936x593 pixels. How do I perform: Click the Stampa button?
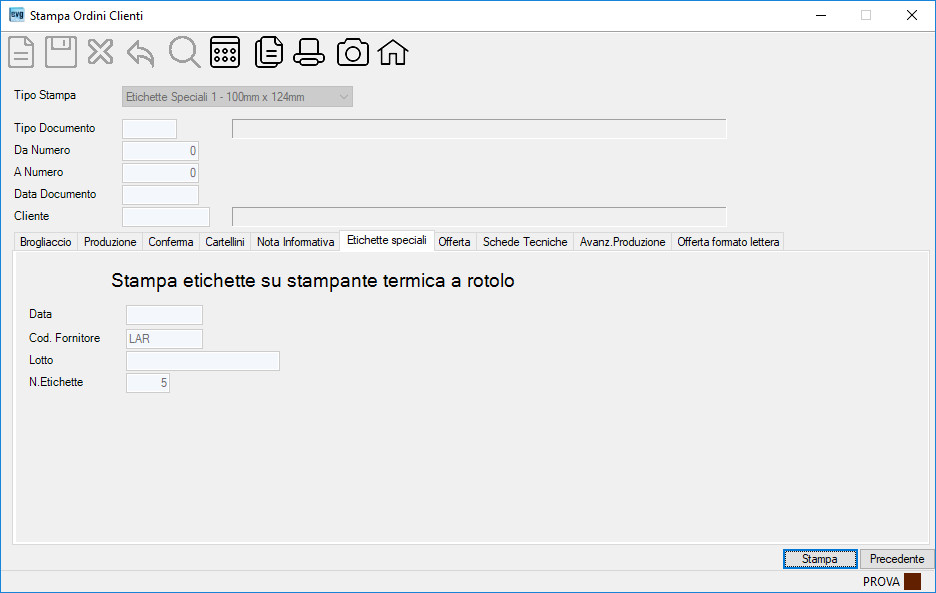click(x=820, y=559)
